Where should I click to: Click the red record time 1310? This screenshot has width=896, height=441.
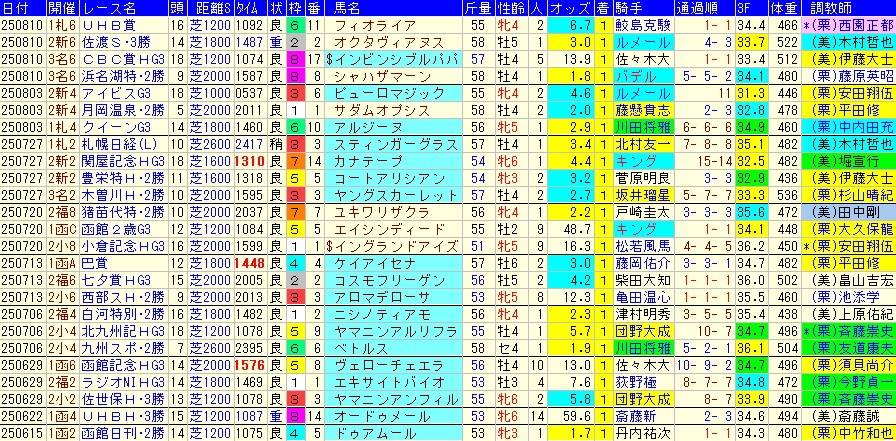point(248,161)
